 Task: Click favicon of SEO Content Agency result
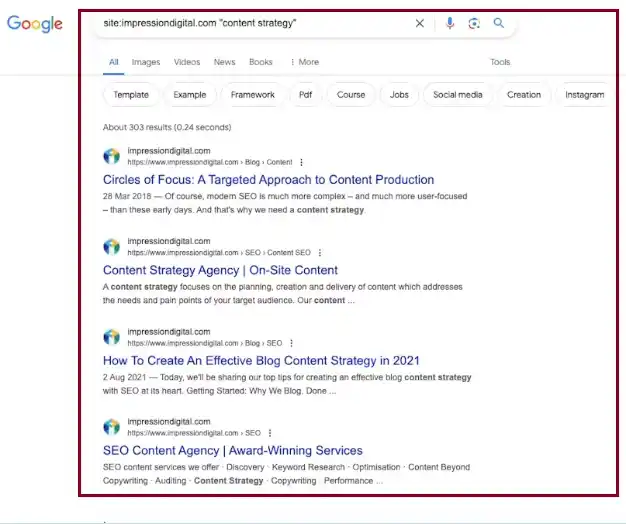point(111,427)
